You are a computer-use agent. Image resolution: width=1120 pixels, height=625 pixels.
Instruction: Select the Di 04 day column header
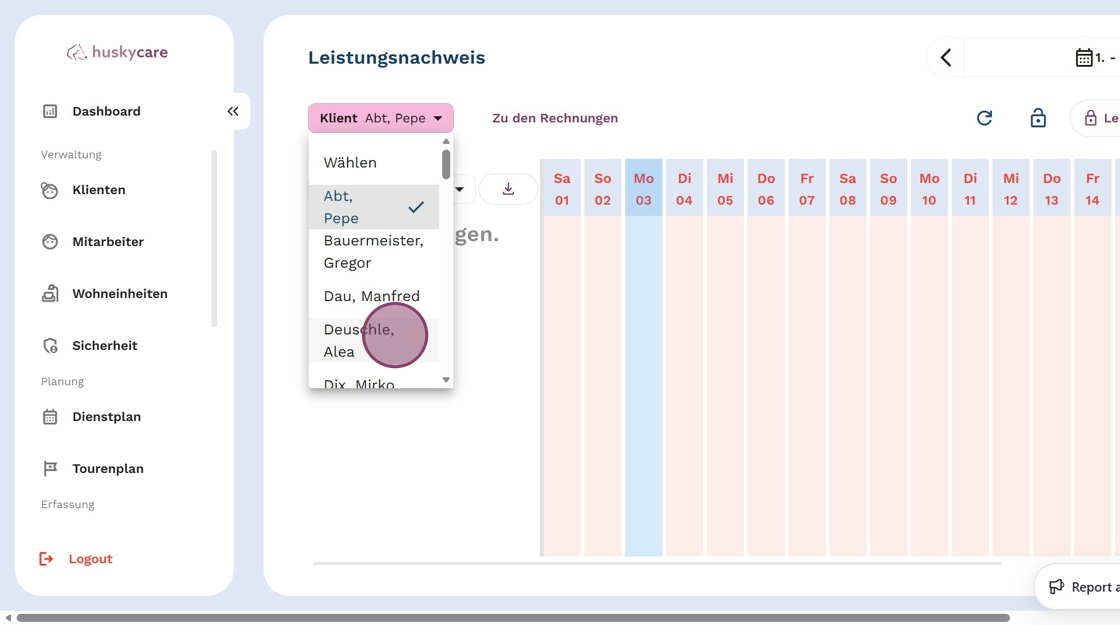(684, 189)
